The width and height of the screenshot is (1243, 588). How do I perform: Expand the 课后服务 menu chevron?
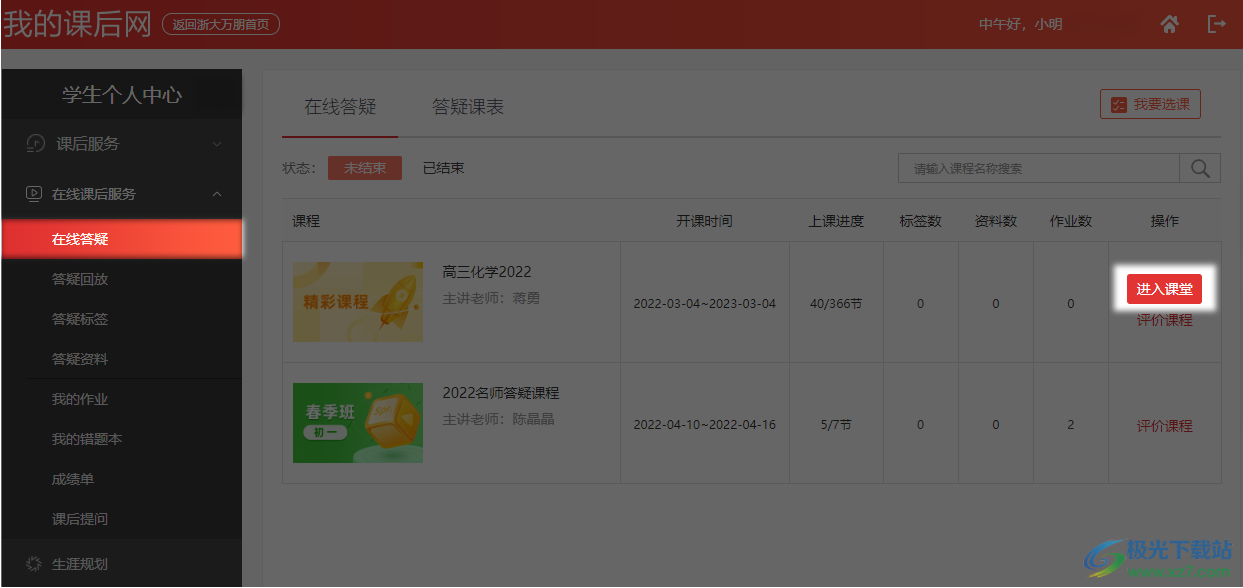click(x=217, y=145)
